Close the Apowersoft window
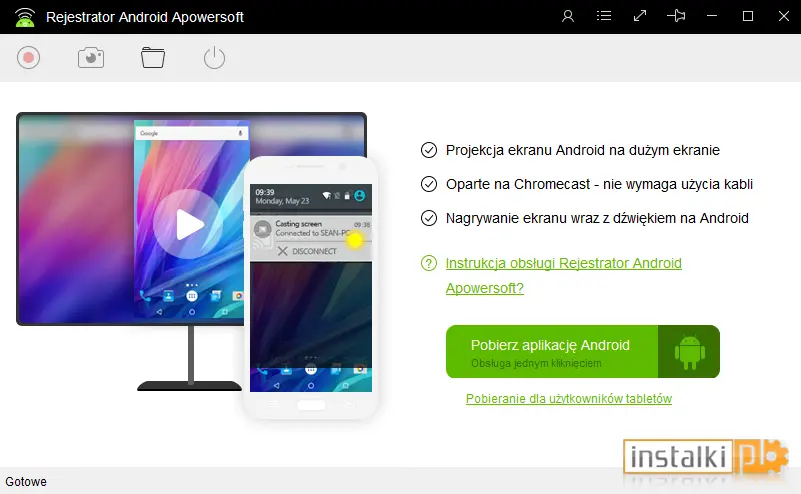801x494 pixels. pos(784,16)
